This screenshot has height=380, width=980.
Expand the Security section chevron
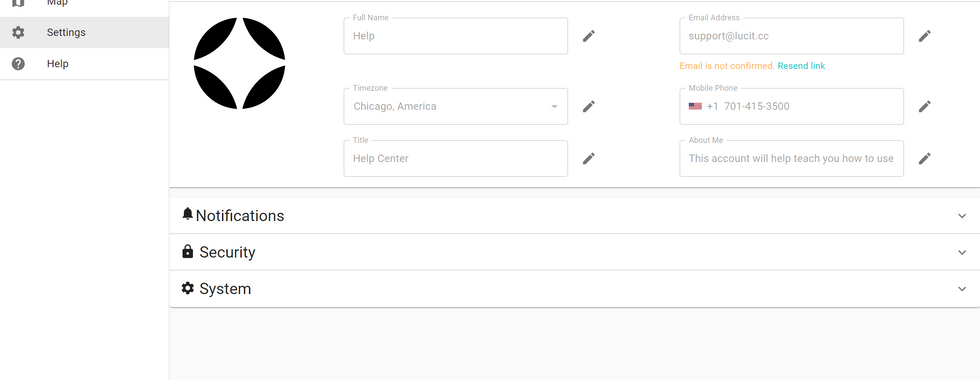coord(962,252)
